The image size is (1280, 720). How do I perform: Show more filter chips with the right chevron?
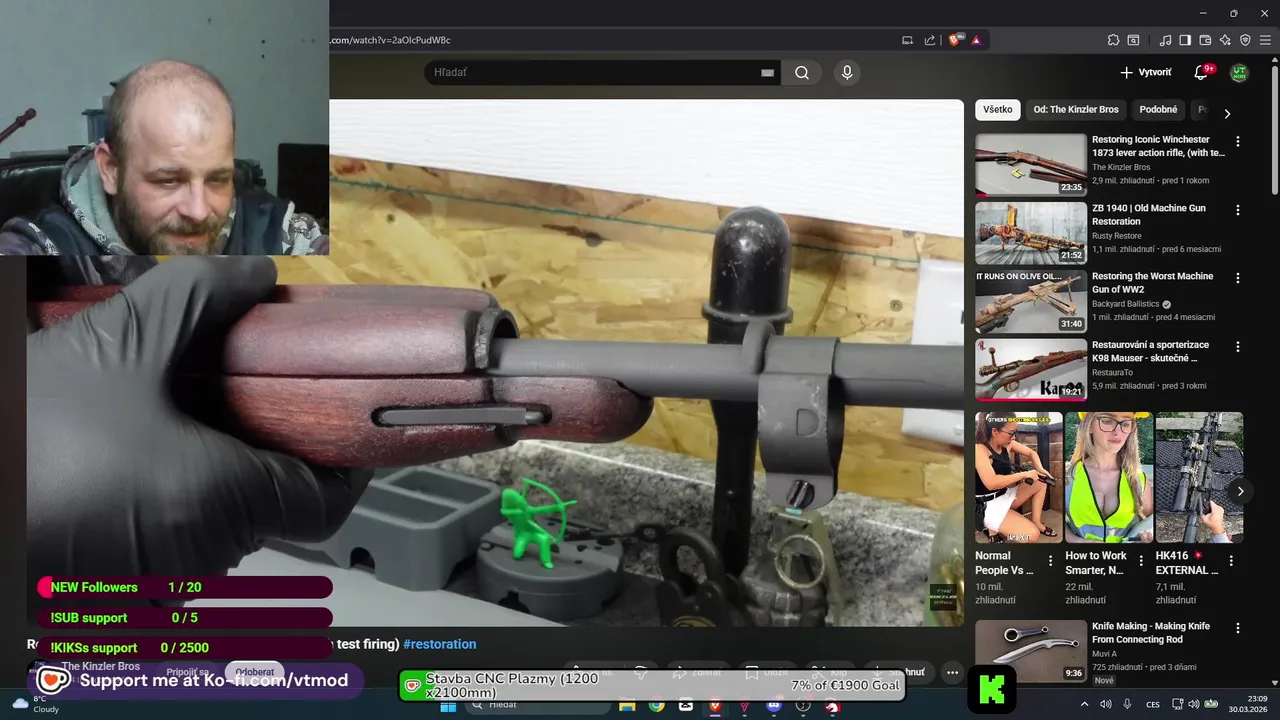pos(1227,113)
